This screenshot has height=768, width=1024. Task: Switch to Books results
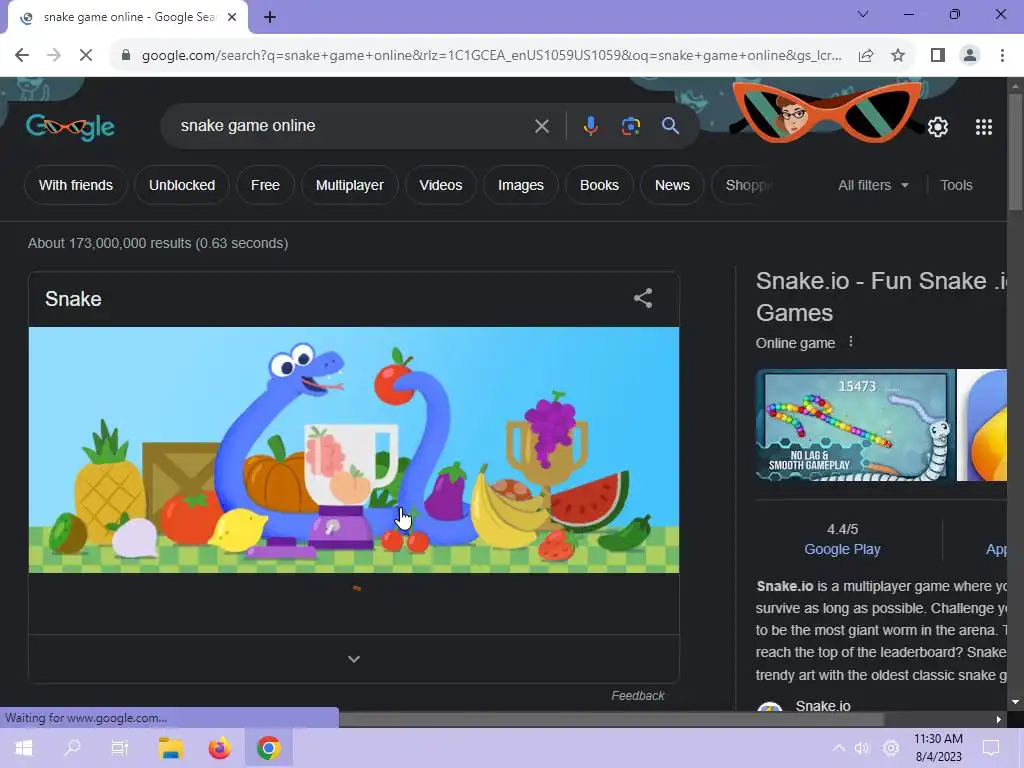point(599,185)
